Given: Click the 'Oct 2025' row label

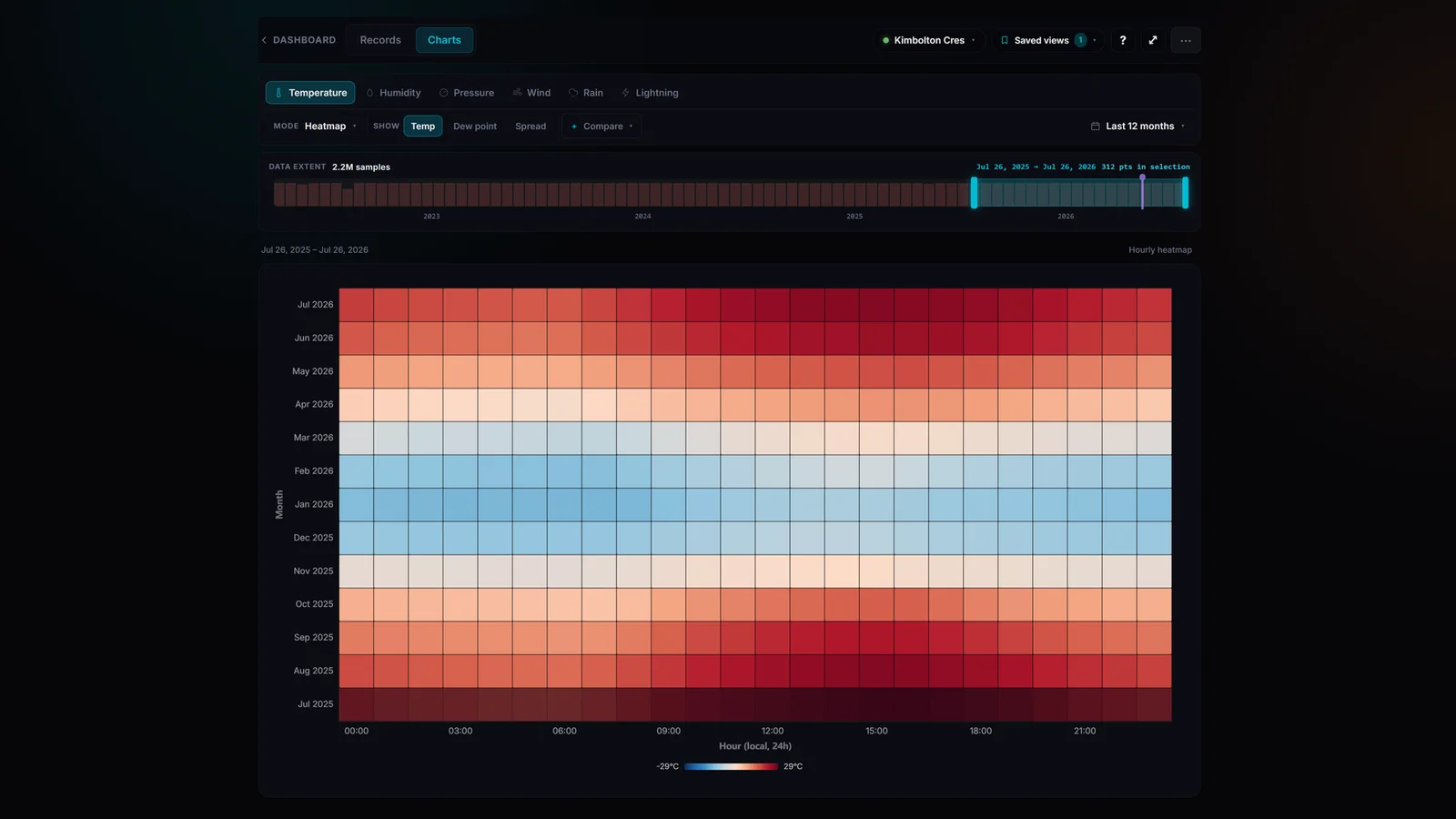Looking at the screenshot, I should [x=314, y=604].
